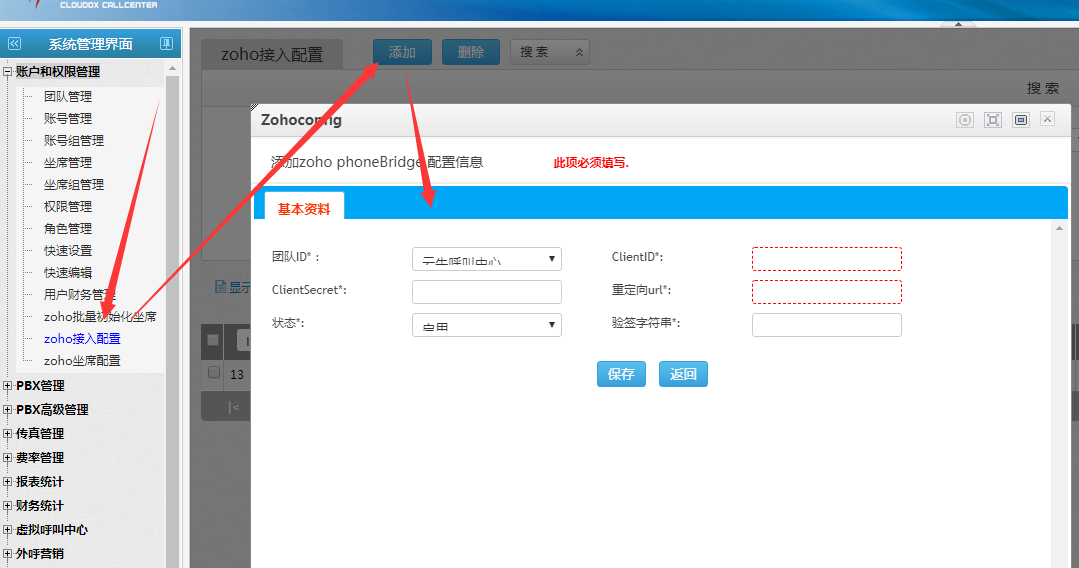Select the 基本资料 tab

point(304,209)
